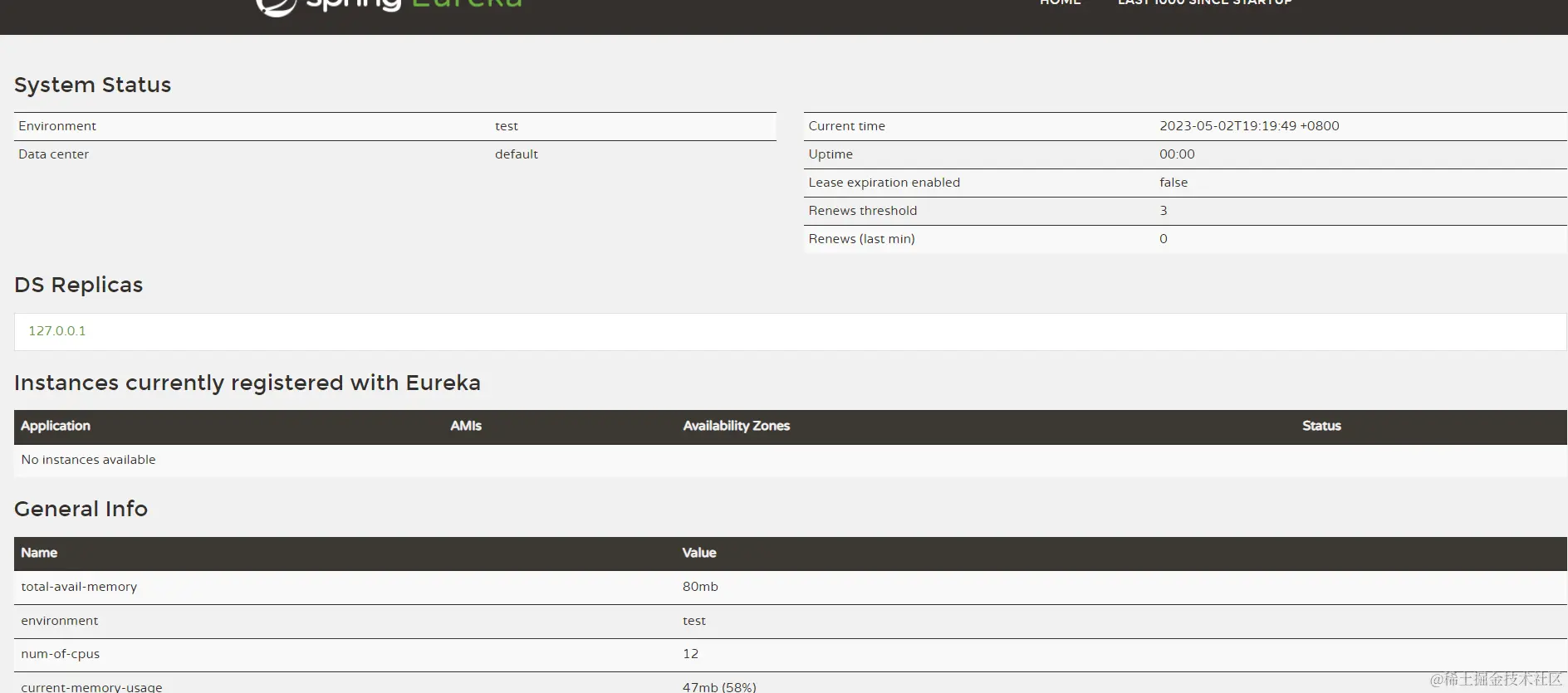Click the DS Replicas heading
1568x693 pixels.
[x=78, y=285]
